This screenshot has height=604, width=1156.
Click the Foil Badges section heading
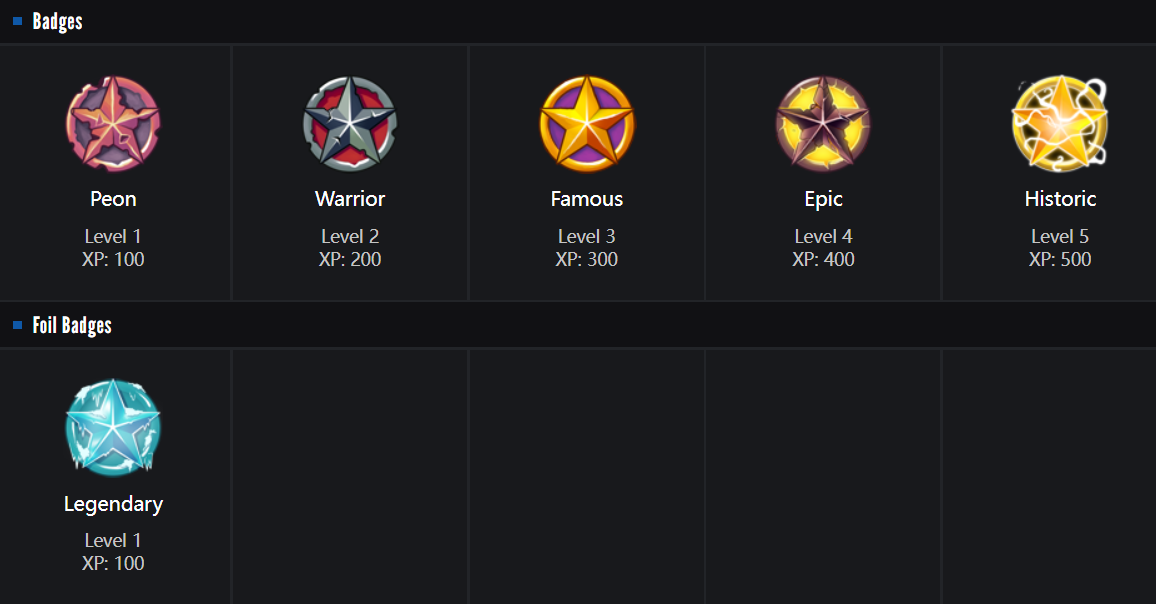tap(72, 325)
